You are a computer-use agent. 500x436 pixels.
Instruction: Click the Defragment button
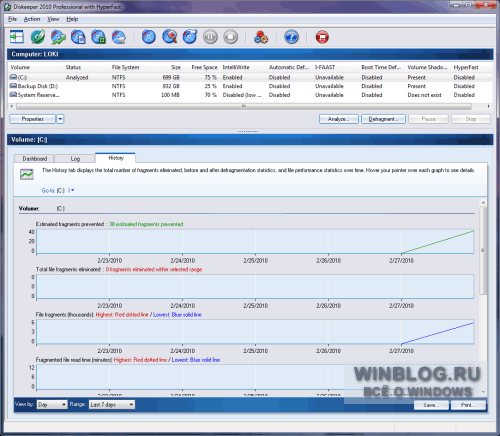383,119
